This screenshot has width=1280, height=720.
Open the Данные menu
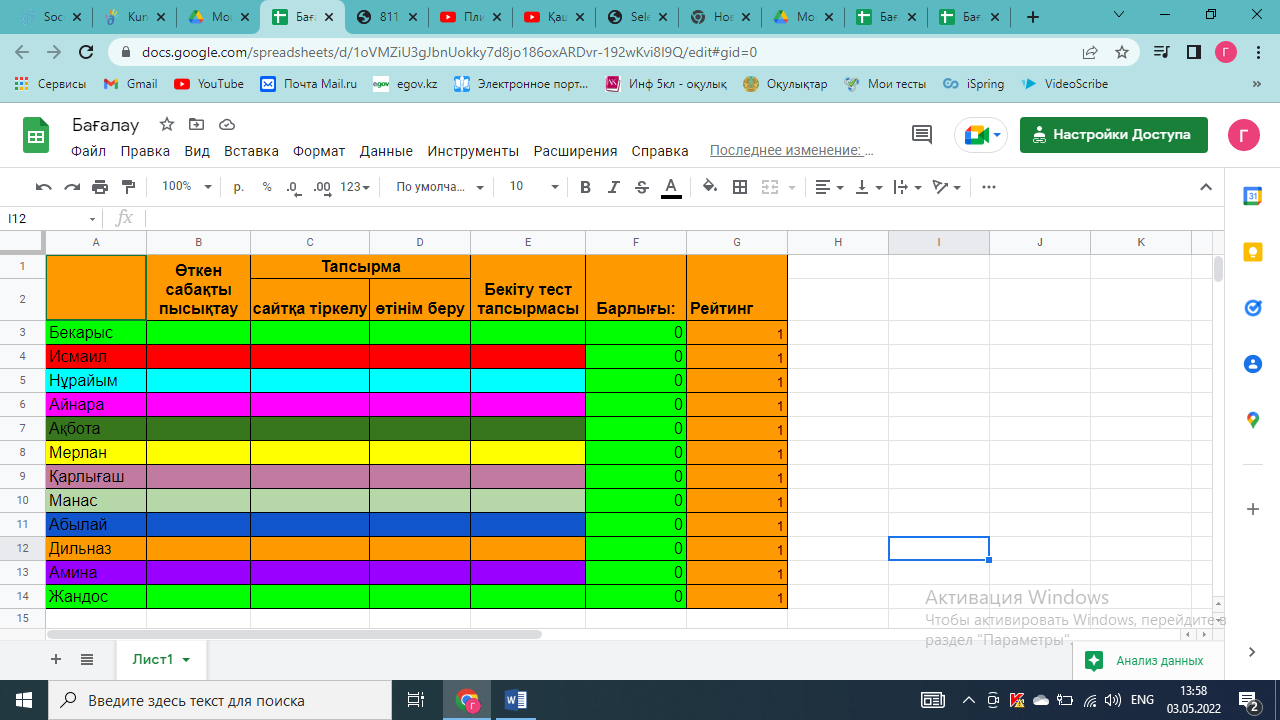tap(386, 151)
